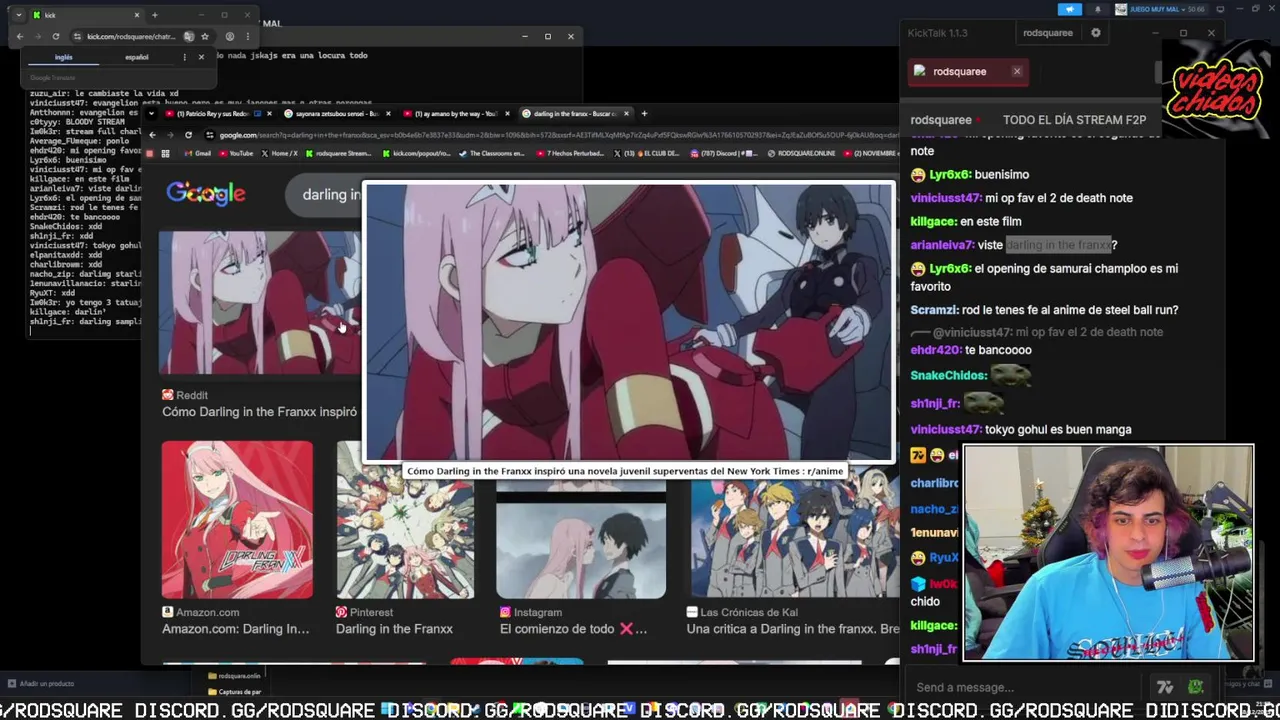The image size is (1280, 720).
Task: Open apps grid bookmark icon
Action: click(x=165, y=154)
